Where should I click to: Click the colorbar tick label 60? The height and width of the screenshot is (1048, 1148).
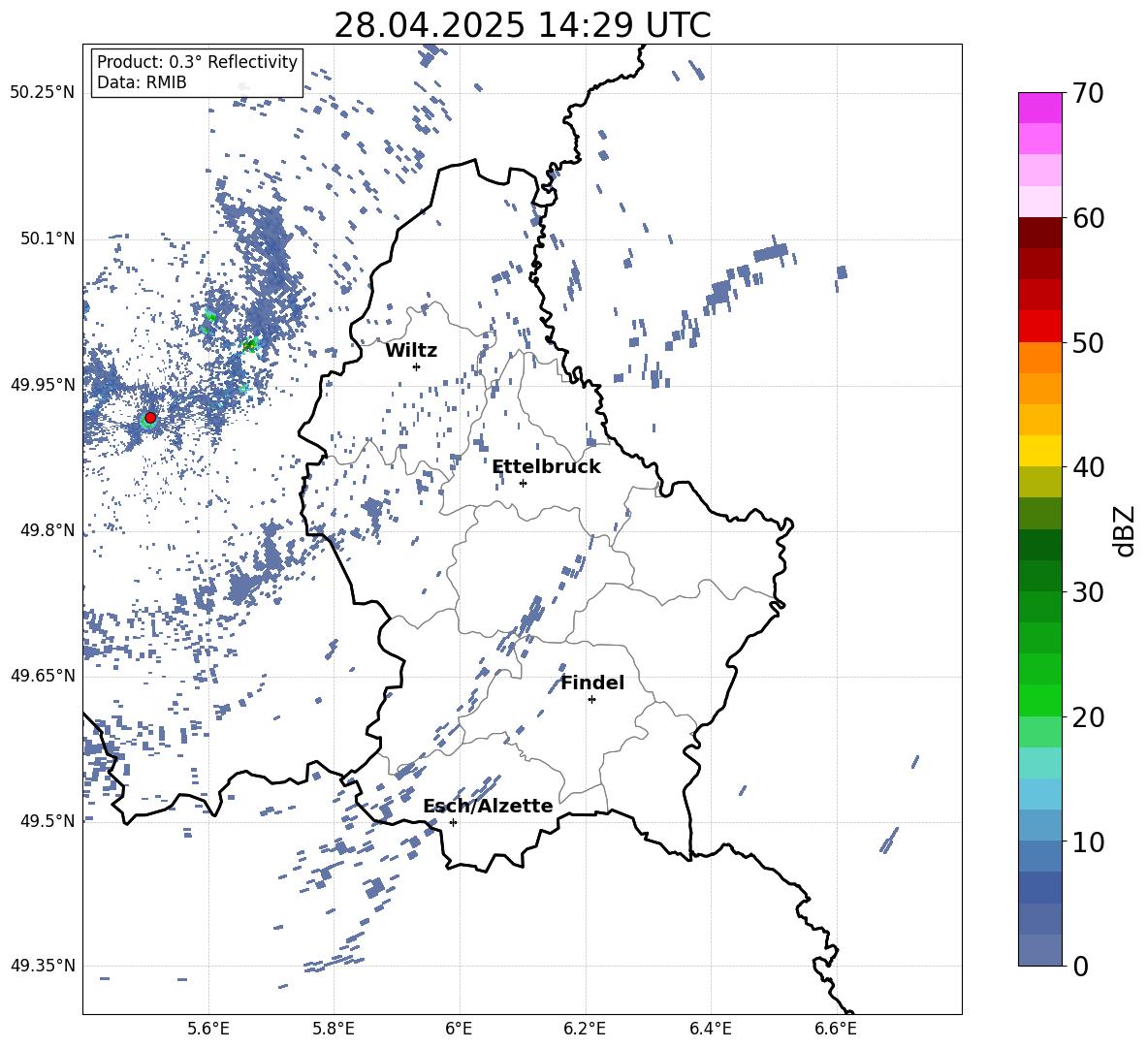[x=1088, y=218]
